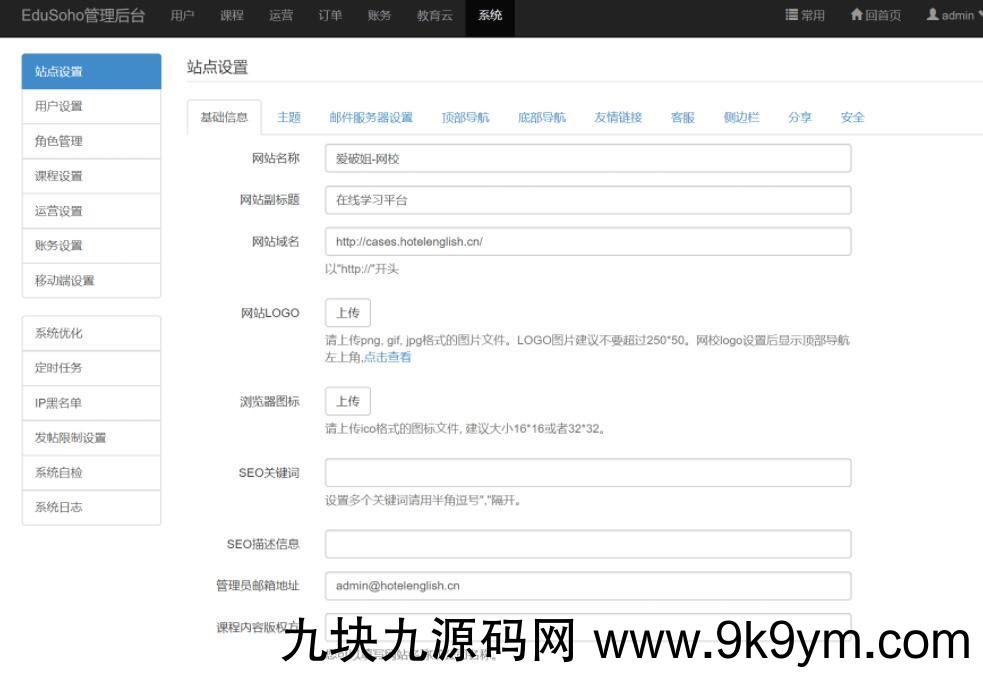Click 上传 button for 网站LOGO
983x678 pixels.
click(x=347, y=313)
